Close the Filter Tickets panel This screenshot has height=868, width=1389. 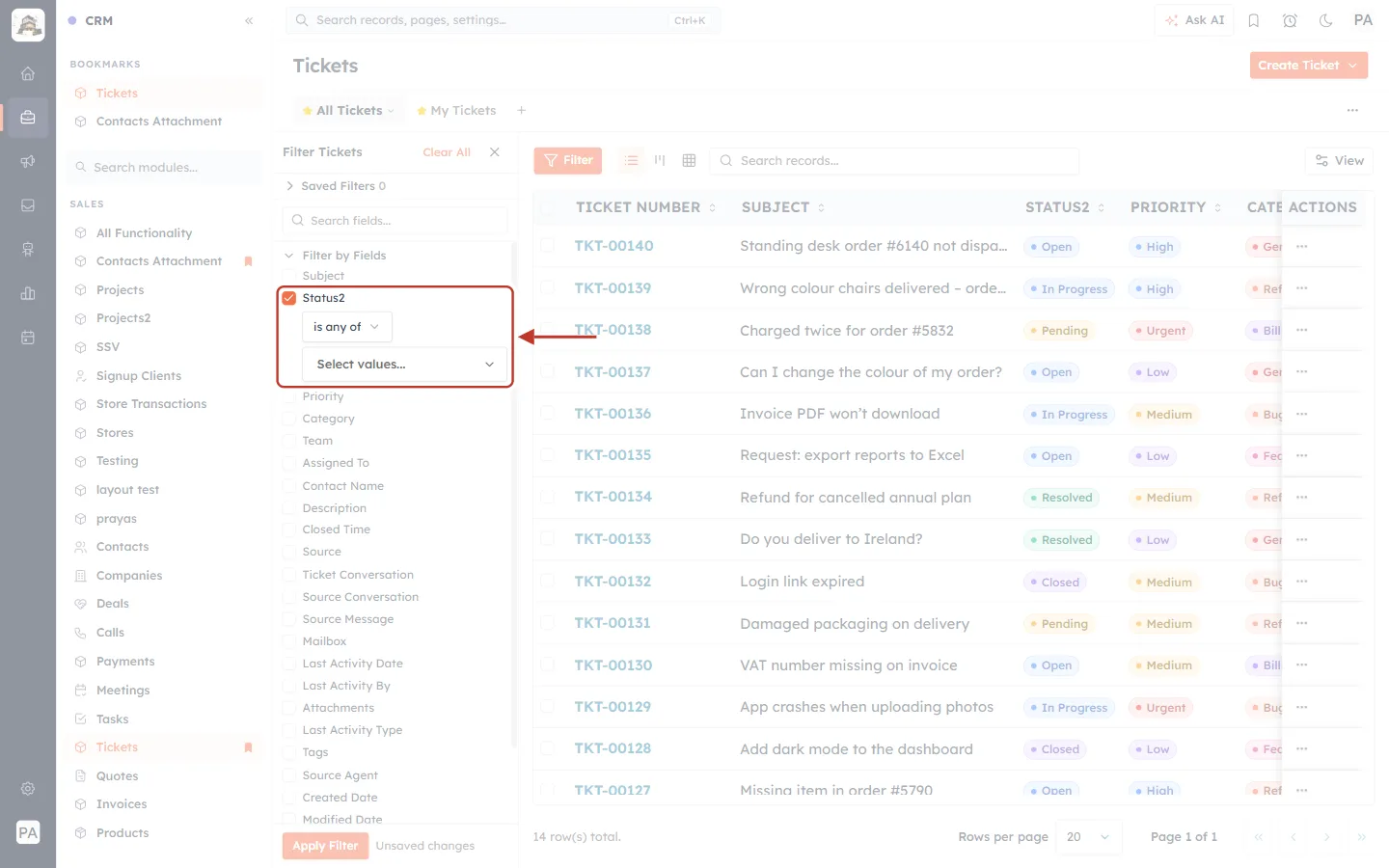coord(495,152)
